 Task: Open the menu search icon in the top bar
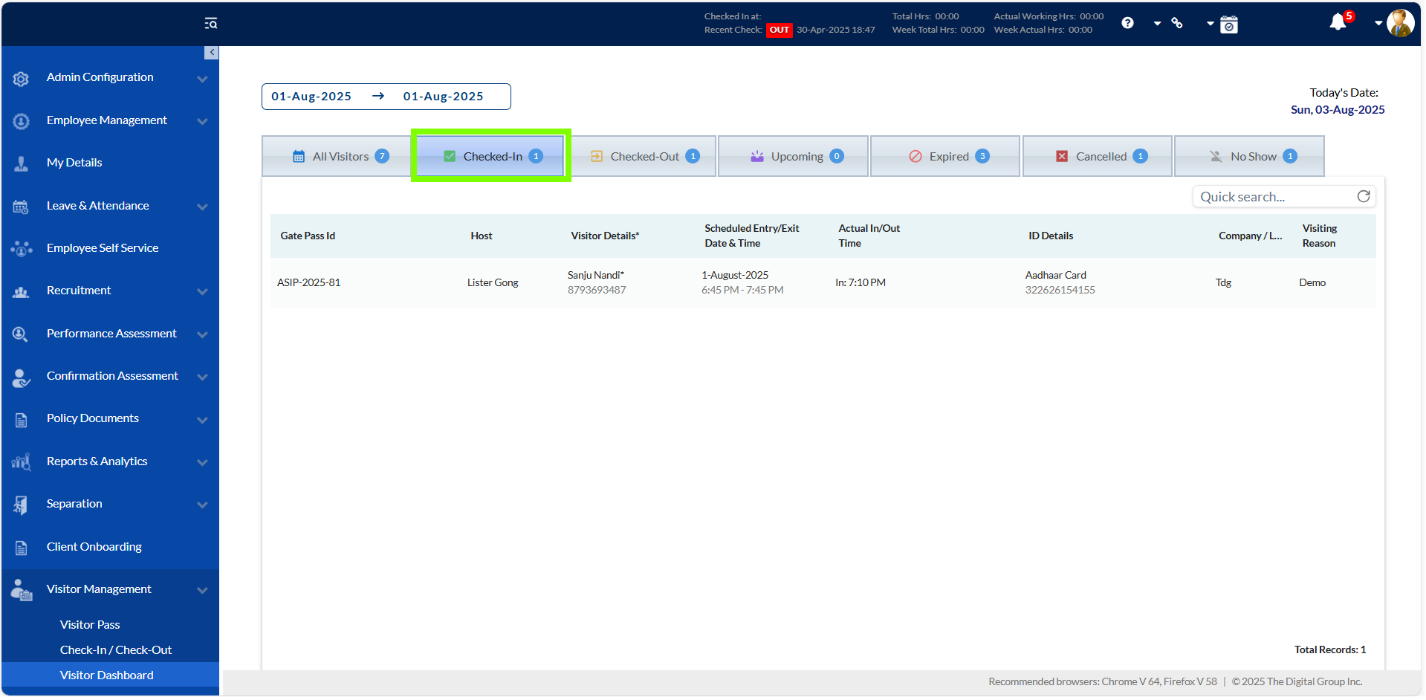click(x=210, y=23)
